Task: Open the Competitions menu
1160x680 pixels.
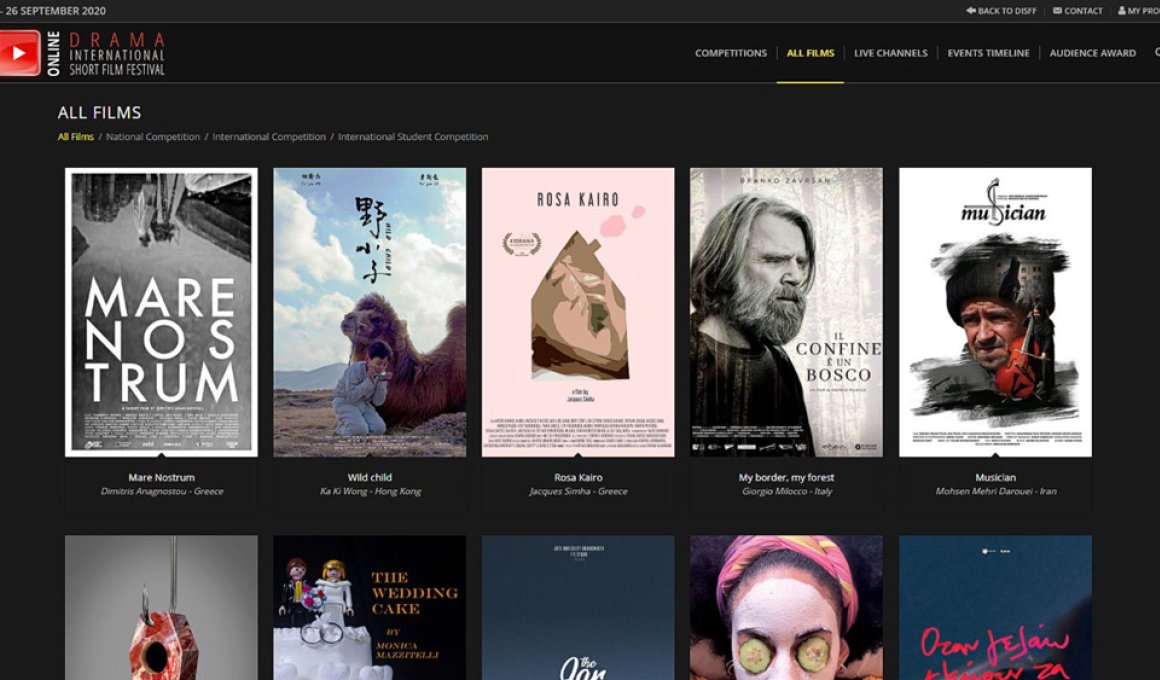Action: [730, 53]
